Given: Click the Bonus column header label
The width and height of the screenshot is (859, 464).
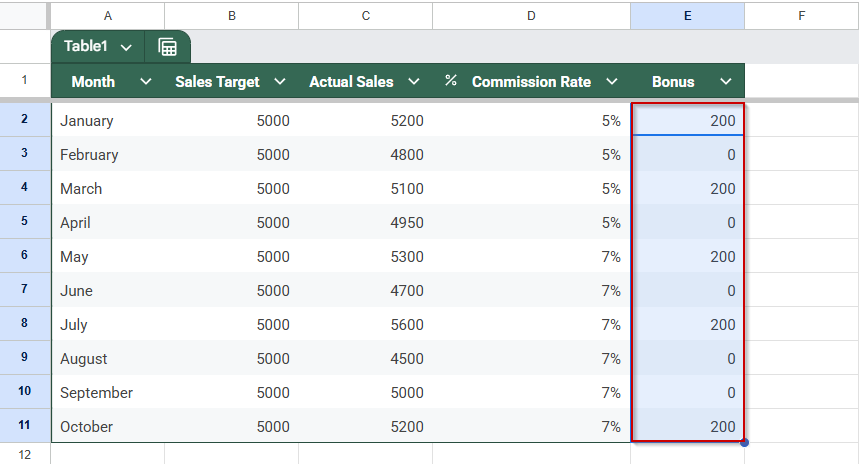Looking at the screenshot, I should pyautogui.click(x=673, y=82).
